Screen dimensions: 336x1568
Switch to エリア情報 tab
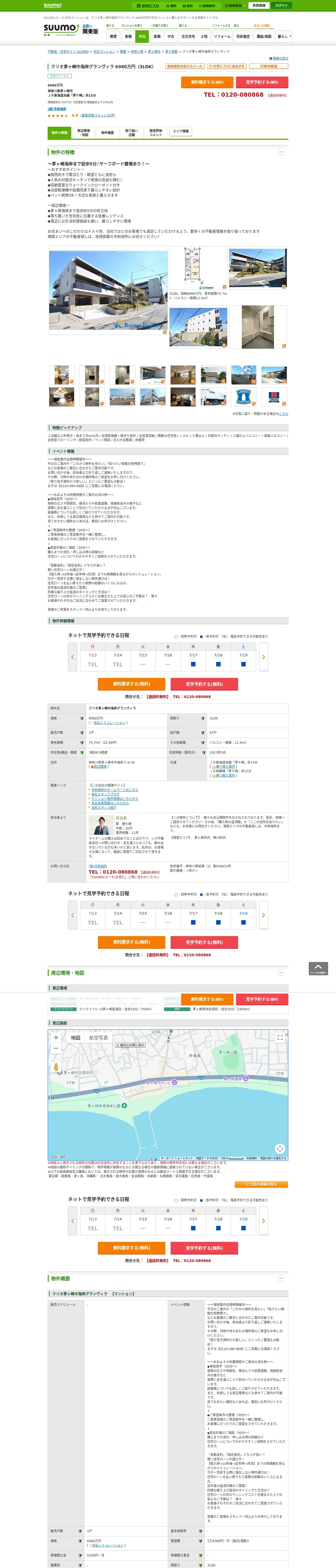point(181,131)
